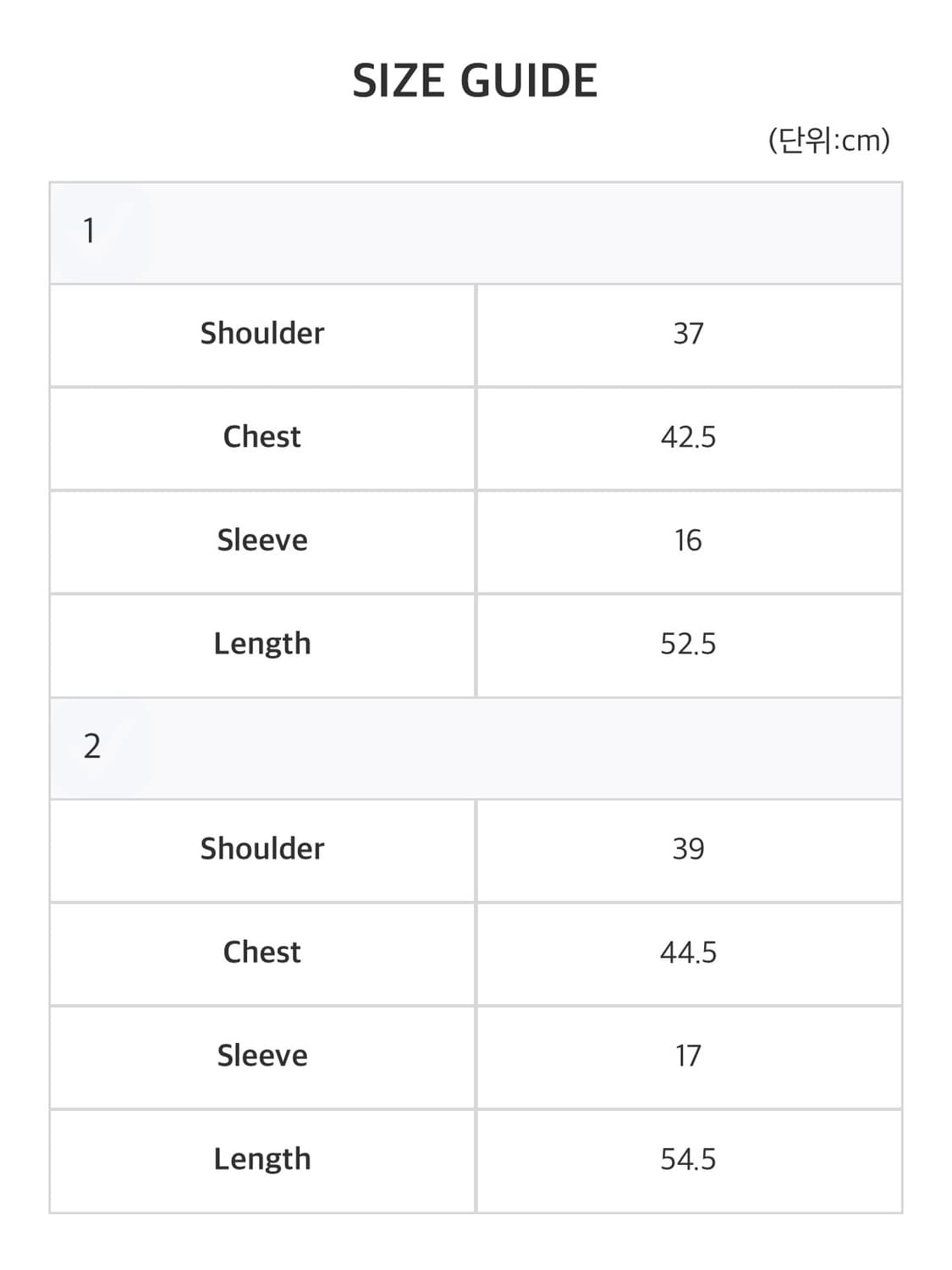Viewport: 952px width, 1270px height.
Task: Click Chest label under size 2
Action: 262,952
